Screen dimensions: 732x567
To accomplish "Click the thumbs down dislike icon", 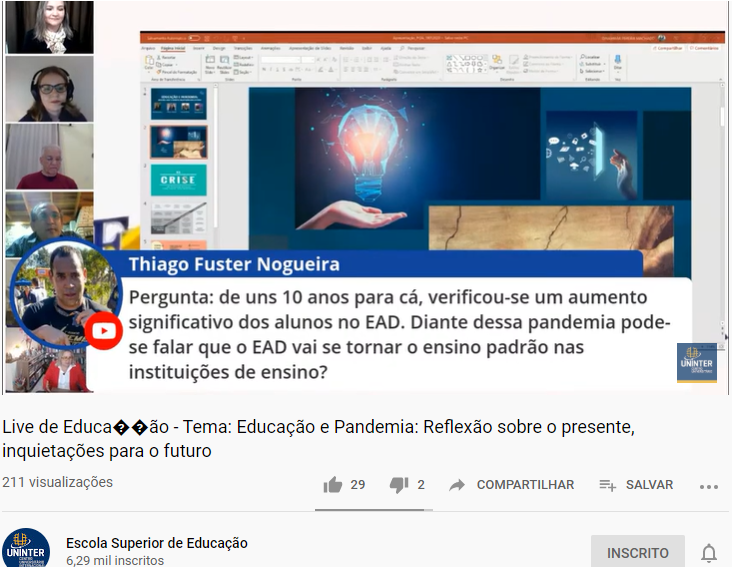I will [399, 485].
